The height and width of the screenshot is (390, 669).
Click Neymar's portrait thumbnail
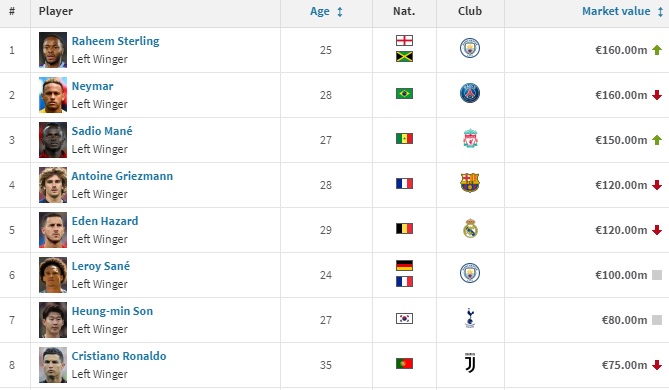[53, 95]
